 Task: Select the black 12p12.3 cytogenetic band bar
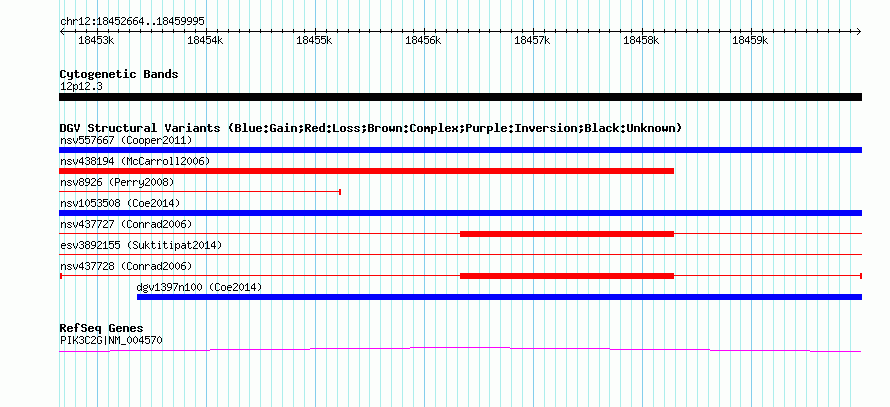point(460,97)
